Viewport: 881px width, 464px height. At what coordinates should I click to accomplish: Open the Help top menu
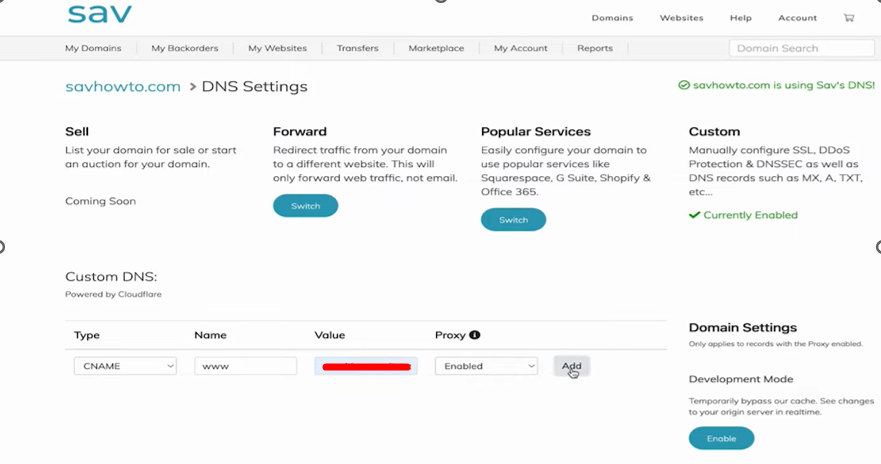(741, 18)
